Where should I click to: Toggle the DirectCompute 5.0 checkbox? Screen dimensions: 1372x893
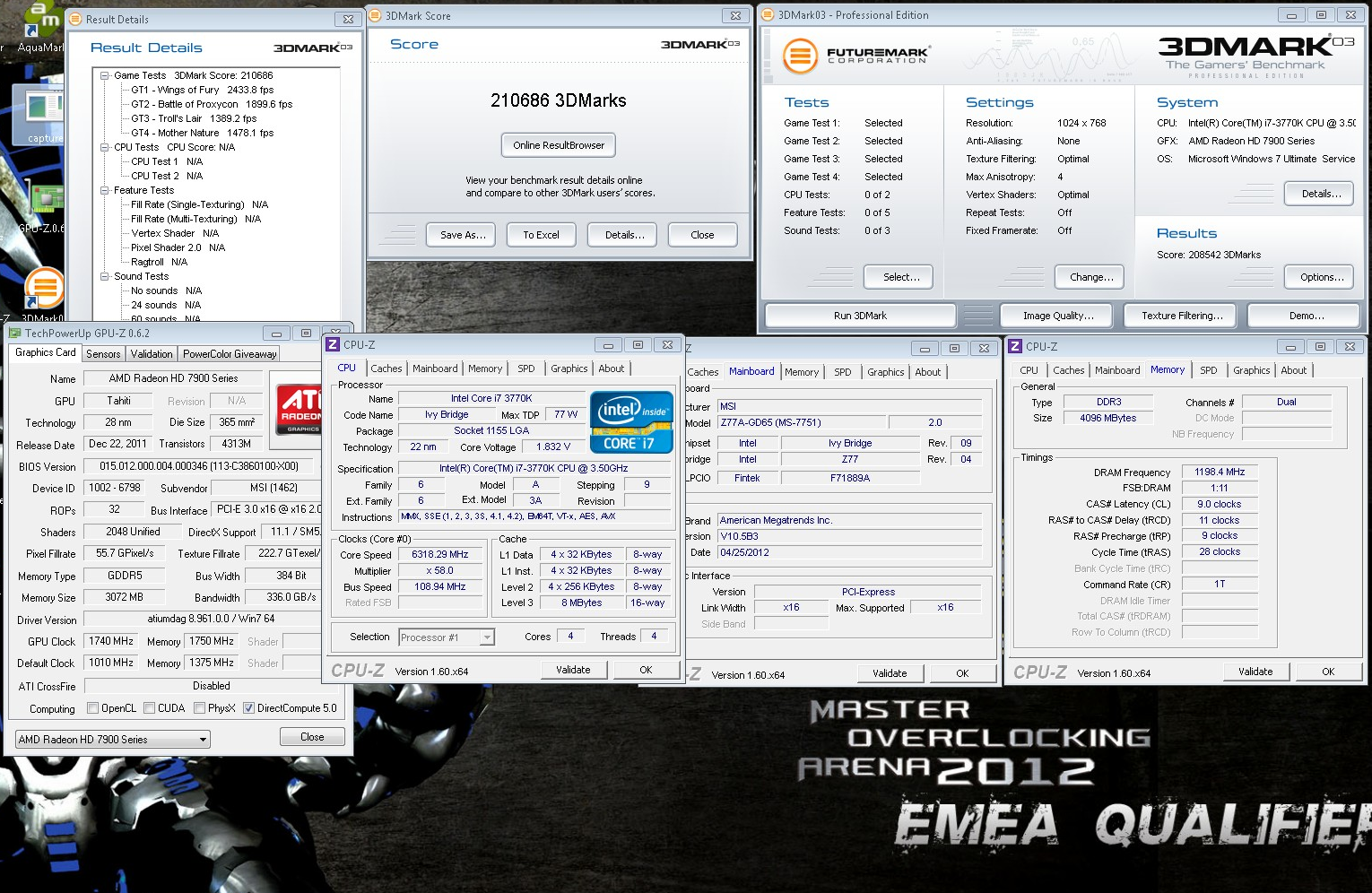coord(248,708)
